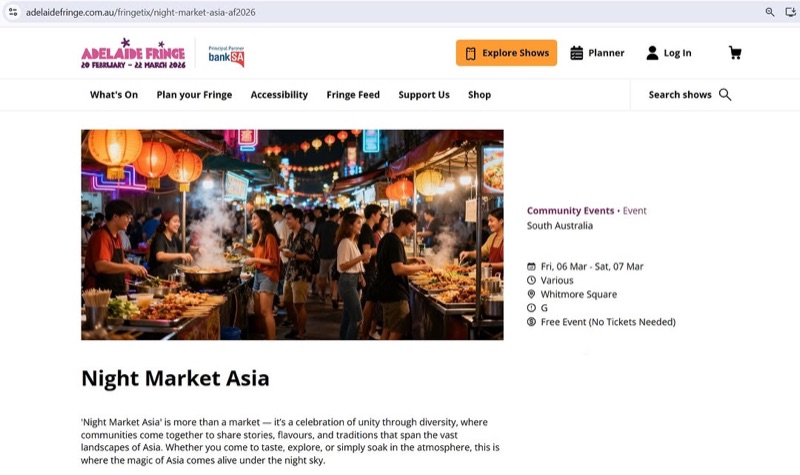Screen dimensions: 800x475
Task: Open the What's On menu
Action: click(x=114, y=95)
